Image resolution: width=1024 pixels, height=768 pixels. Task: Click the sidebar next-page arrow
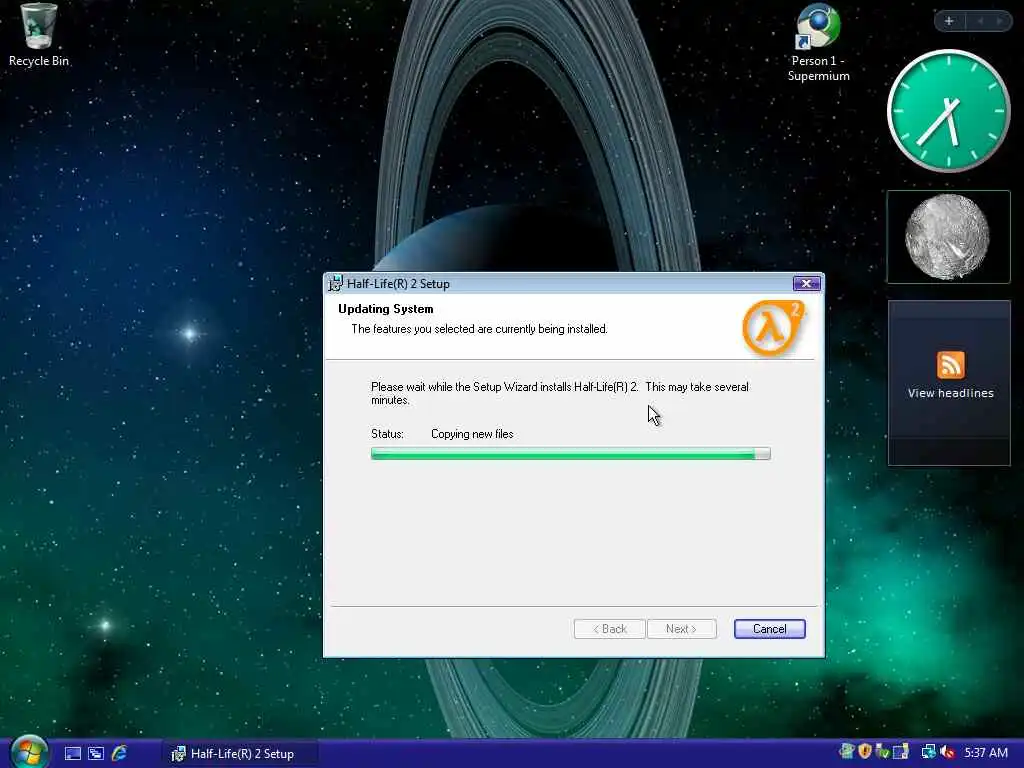point(999,22)
